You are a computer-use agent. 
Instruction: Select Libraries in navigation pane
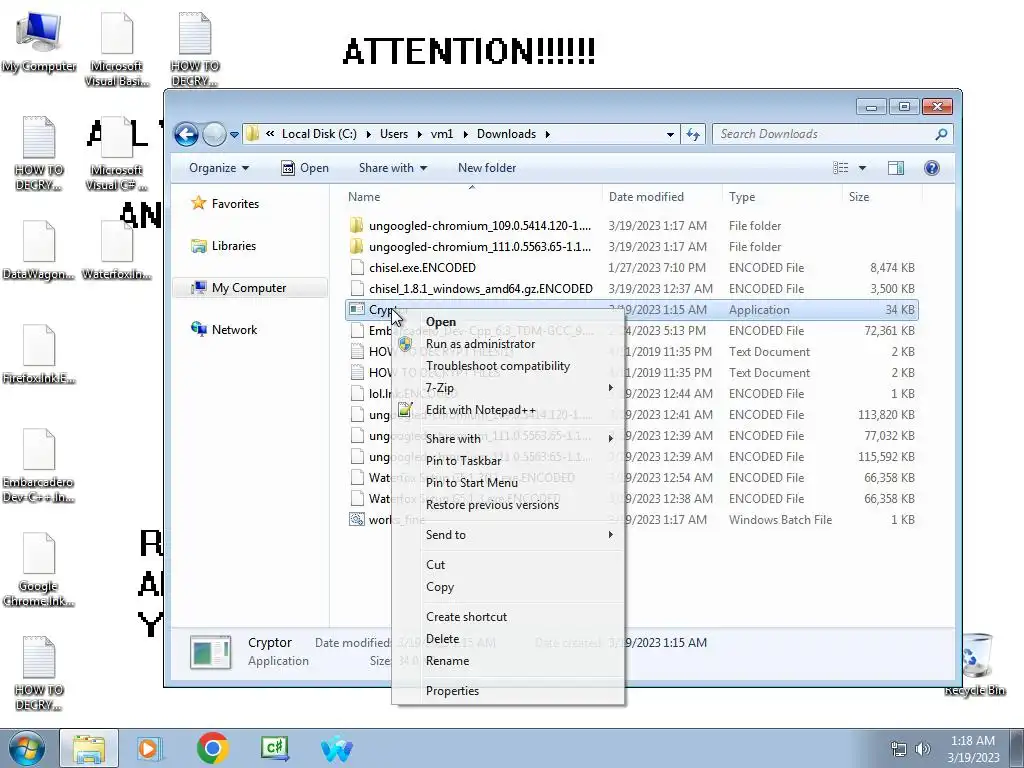coord(223,246)
